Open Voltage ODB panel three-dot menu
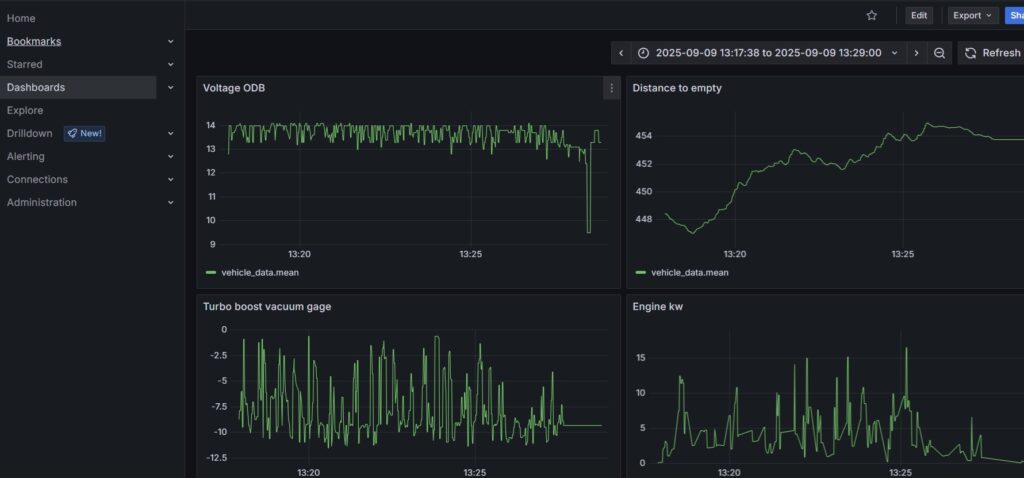Image resolution: width=1024 pixels, height=478 pixels. 610,89
